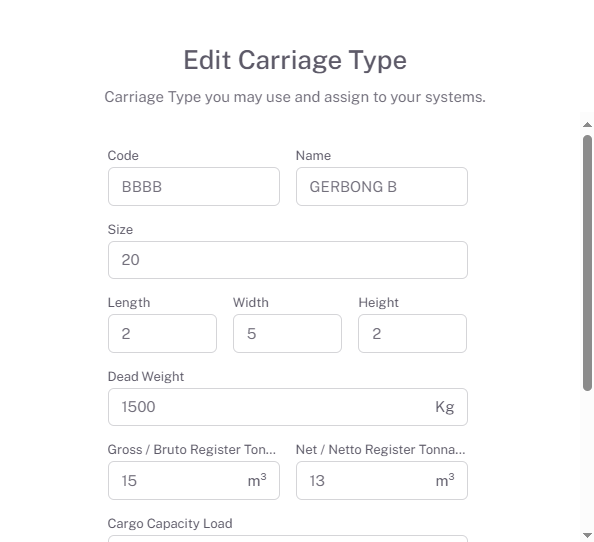This screenshot has height=542, width=594.
Task: Focus the Net Register Tonnage input with 13
Action: click(x=381, y=480)
